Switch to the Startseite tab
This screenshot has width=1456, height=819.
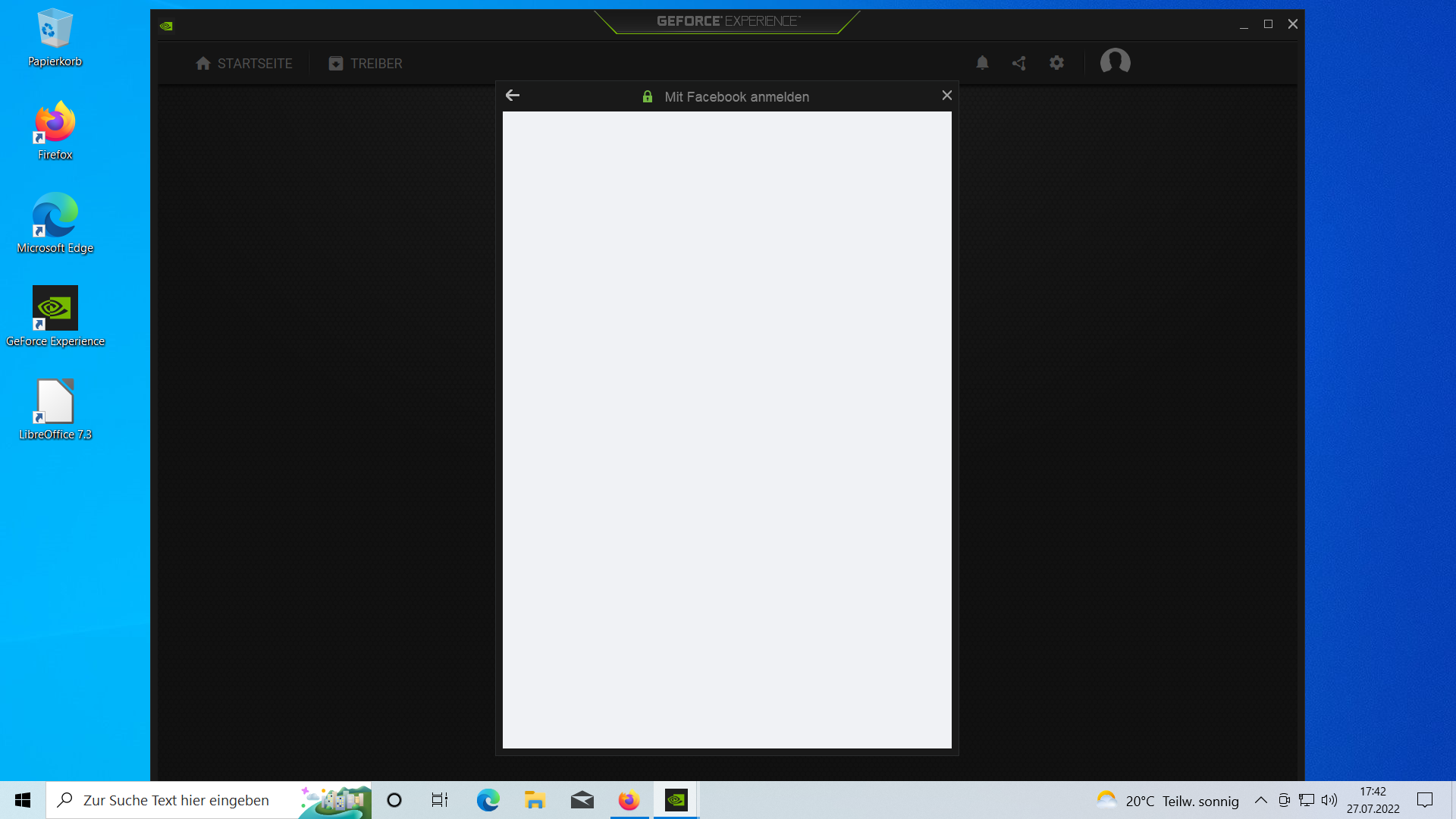click(243, 64)
